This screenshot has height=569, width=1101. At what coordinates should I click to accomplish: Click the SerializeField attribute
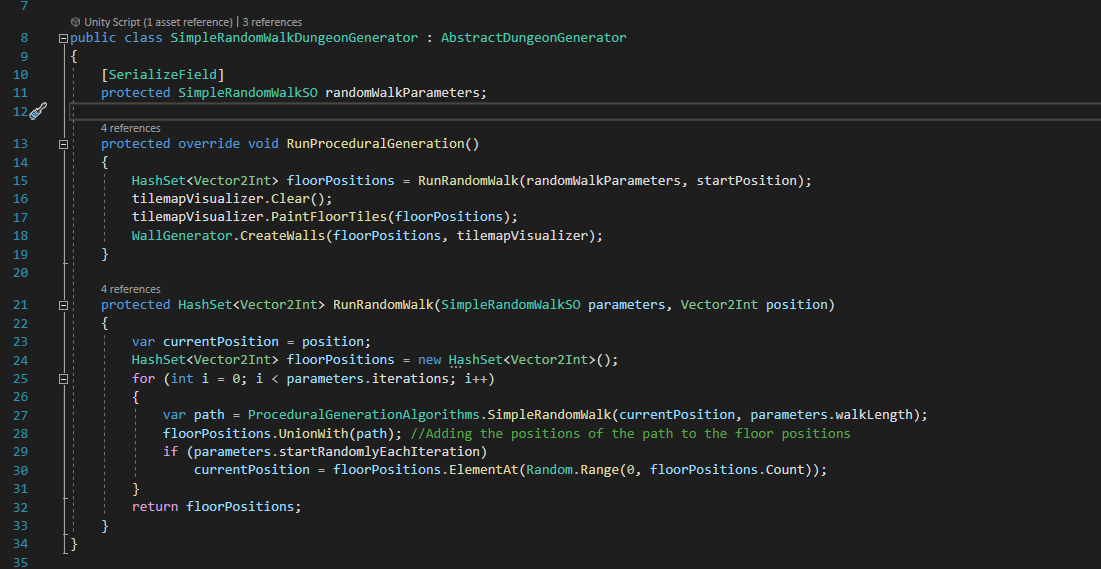(163, 74)
